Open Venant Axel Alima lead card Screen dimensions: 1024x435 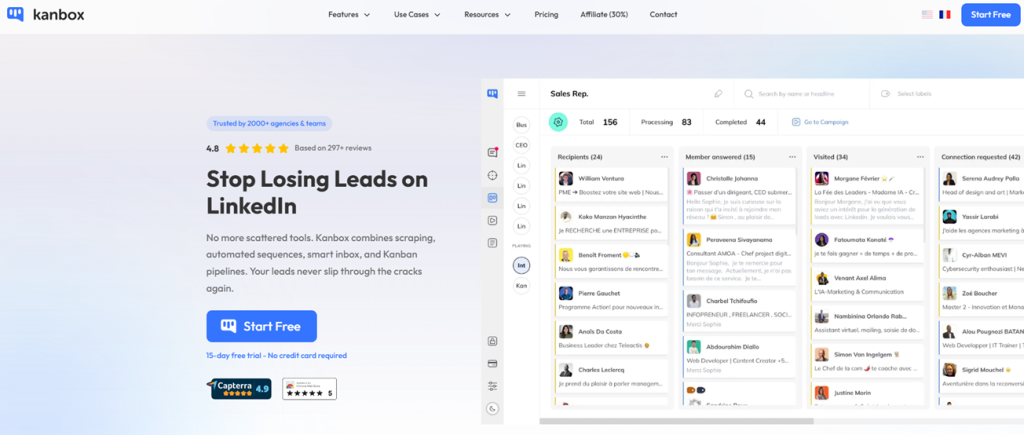click(x=867, y=284)
